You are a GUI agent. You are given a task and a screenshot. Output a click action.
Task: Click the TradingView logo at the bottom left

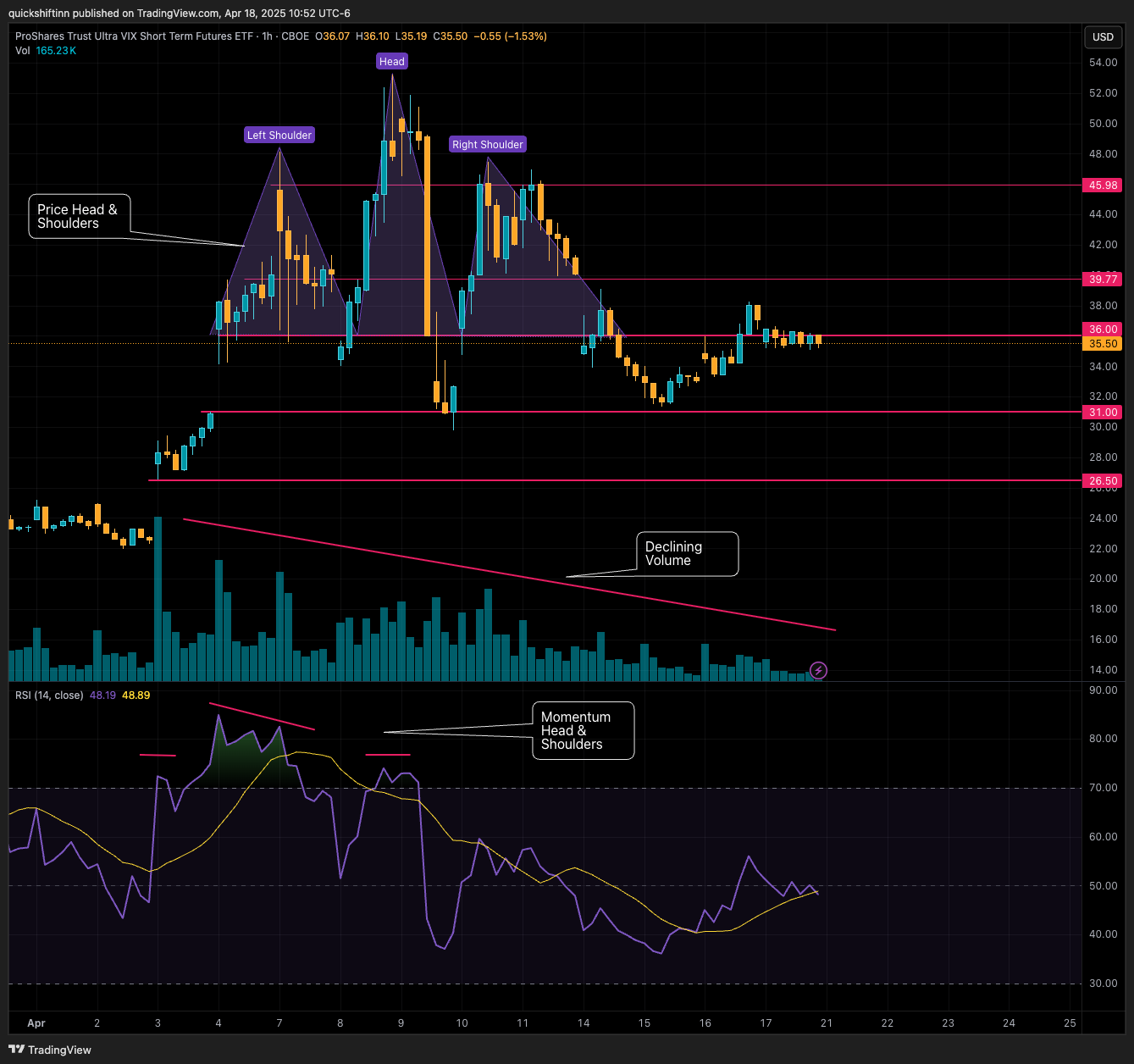(x=50, y=1050)
